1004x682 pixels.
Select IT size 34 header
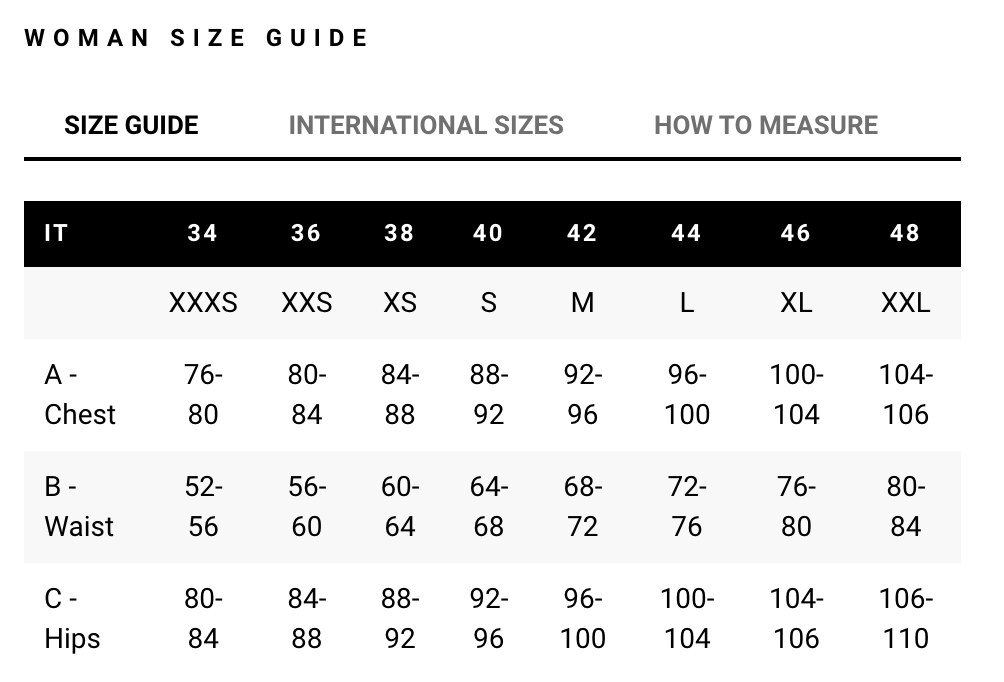(x=203, y=233)
